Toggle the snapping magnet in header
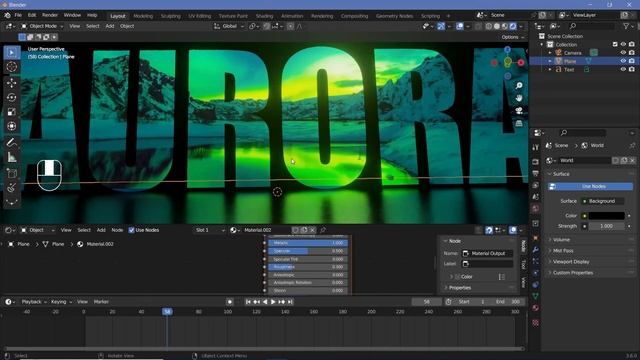Screen dimensions: 640x360 [267, 26]
